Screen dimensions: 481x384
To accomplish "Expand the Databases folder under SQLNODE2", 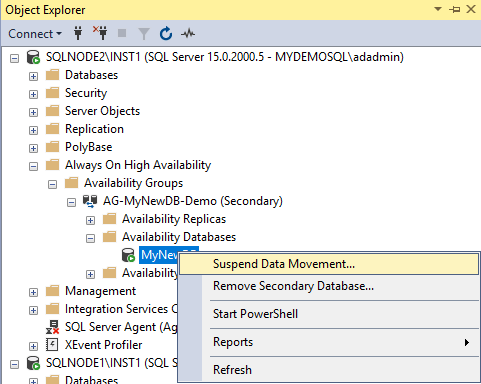I will coord(33,76).
